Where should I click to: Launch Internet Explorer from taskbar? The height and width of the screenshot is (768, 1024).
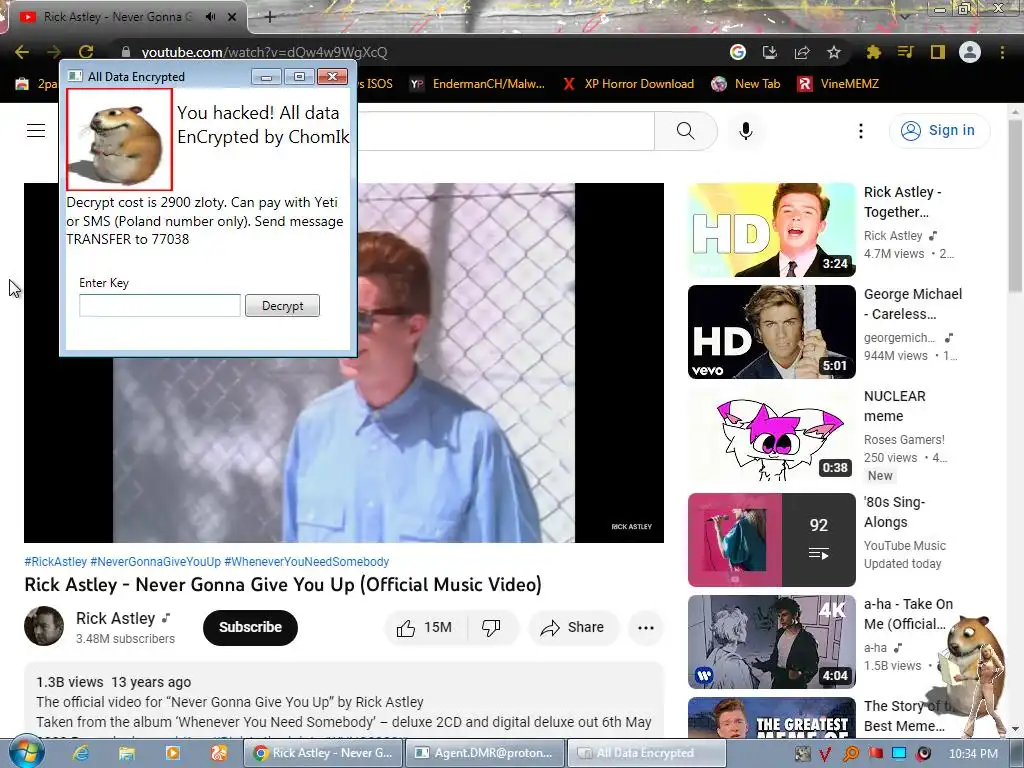80,753
